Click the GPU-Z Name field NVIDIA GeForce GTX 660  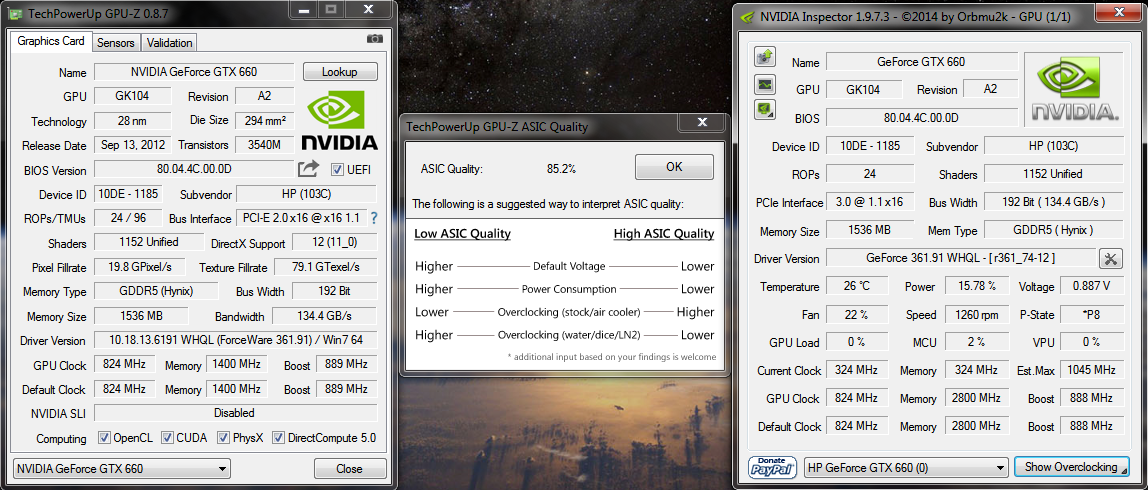click(194, 72)
